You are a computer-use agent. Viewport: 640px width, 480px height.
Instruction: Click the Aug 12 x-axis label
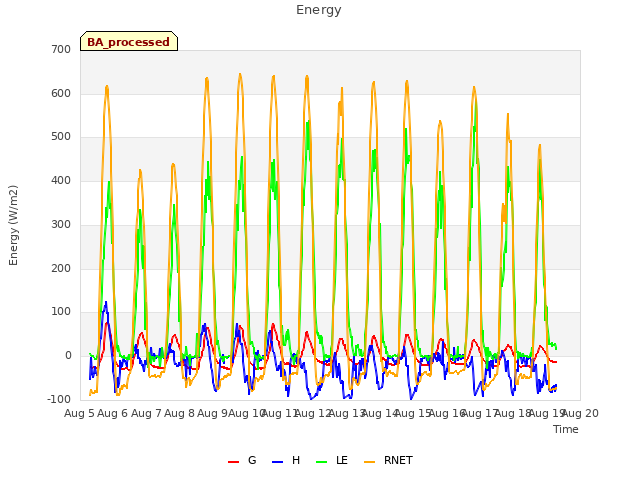pos(313,413)
